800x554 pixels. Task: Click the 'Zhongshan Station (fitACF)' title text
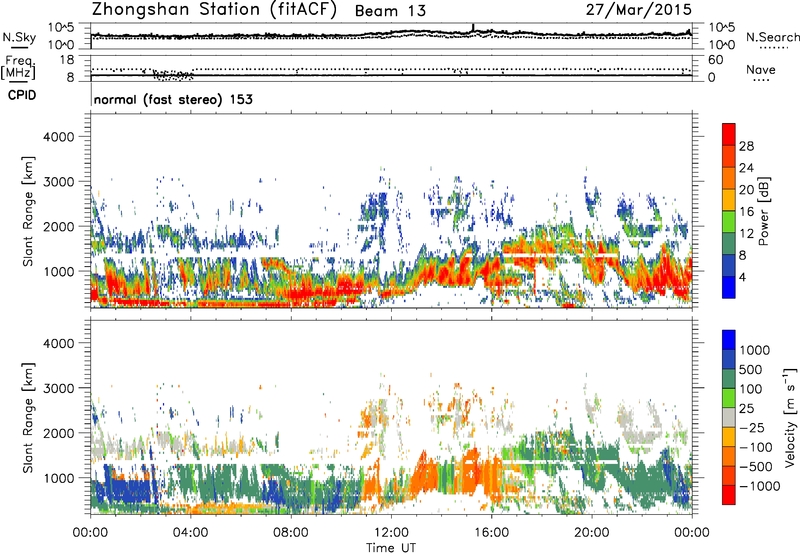(x=214, y=10)
